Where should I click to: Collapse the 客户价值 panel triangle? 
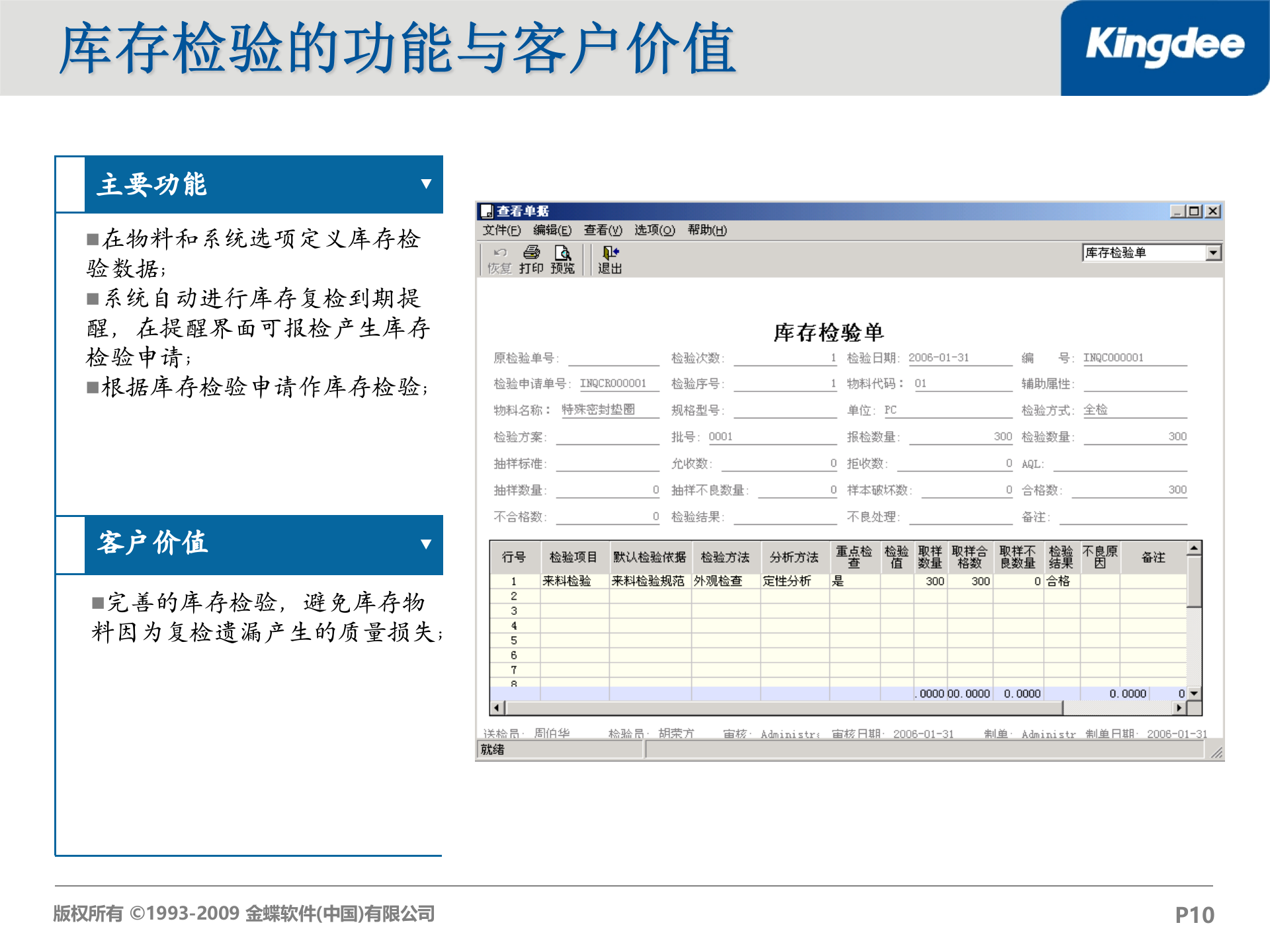(427, 545)
